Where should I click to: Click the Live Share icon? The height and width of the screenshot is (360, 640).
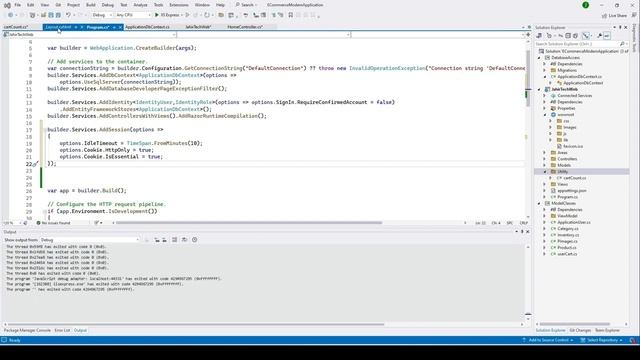(x=604, y=16)
